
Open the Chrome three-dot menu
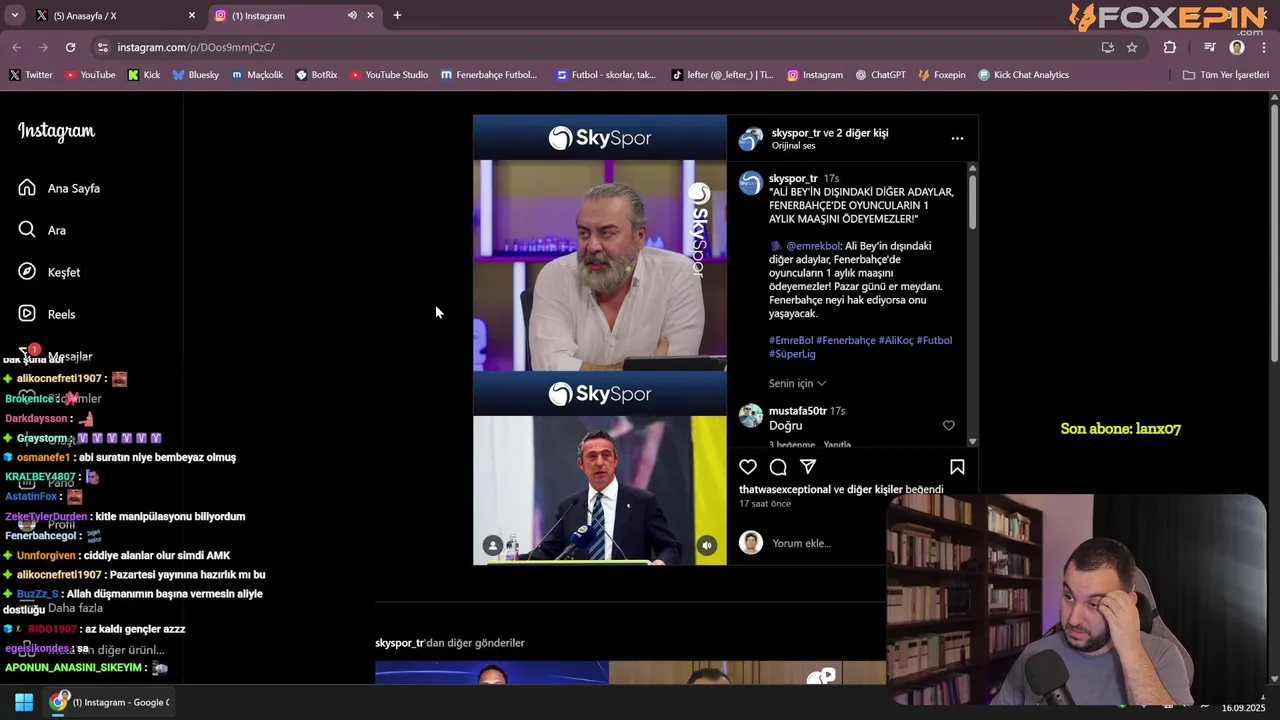(x=1264, y=47)
